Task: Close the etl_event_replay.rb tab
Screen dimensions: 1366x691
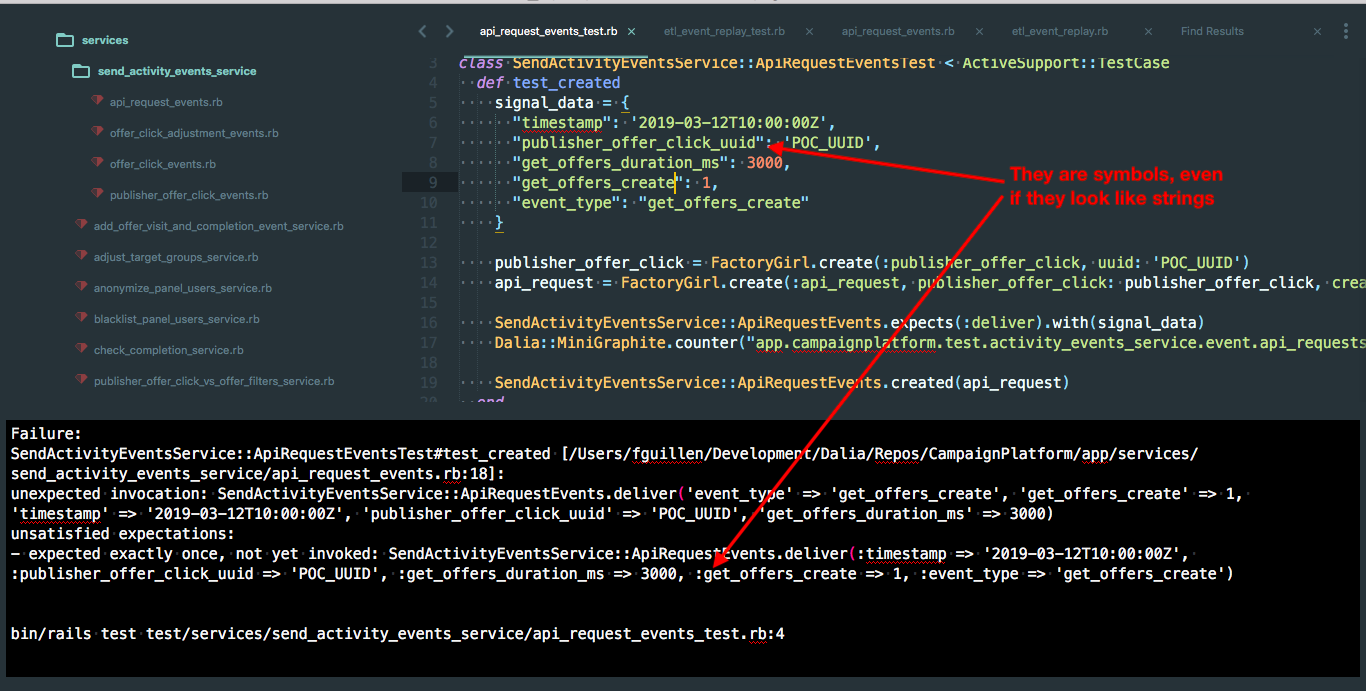Action: pyautogui.click(x=1149, y=31)
